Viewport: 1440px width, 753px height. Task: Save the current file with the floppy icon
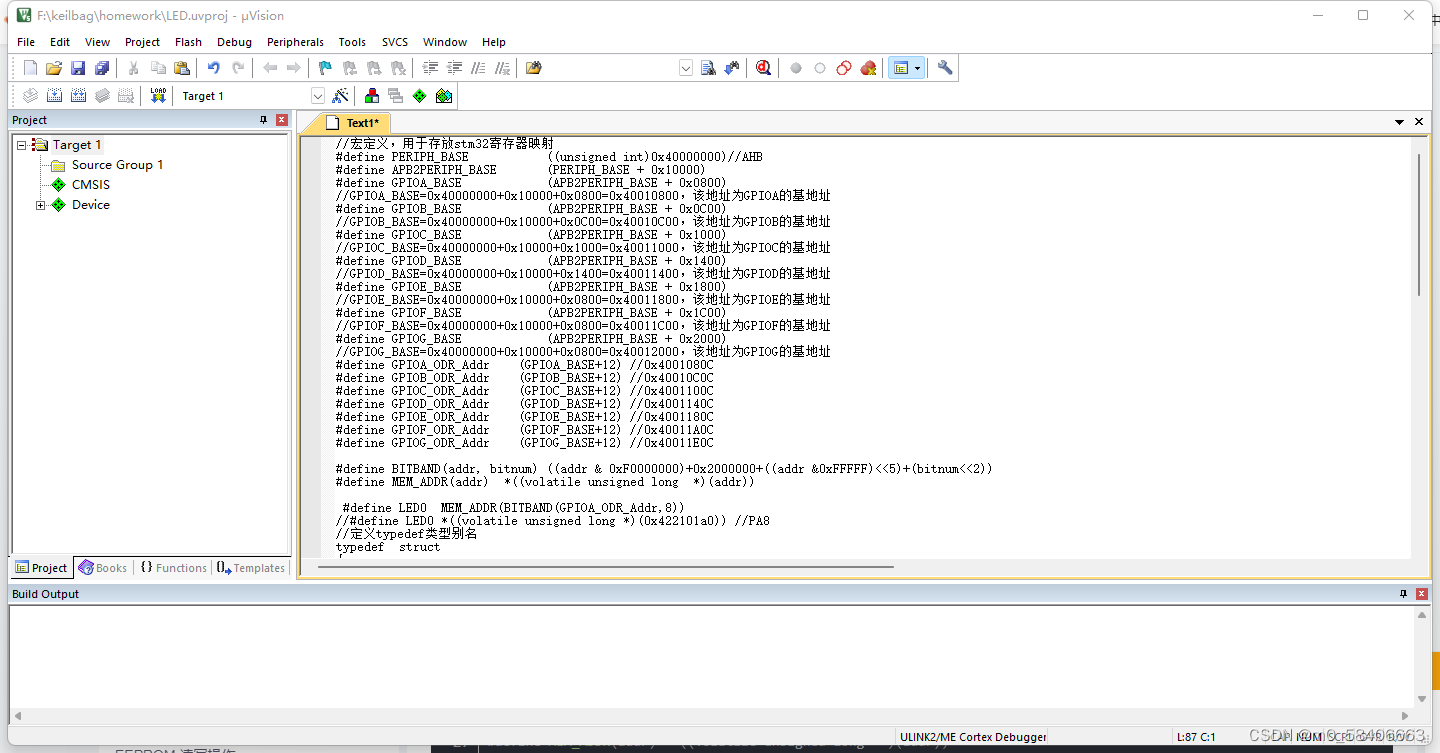point(78,68)
